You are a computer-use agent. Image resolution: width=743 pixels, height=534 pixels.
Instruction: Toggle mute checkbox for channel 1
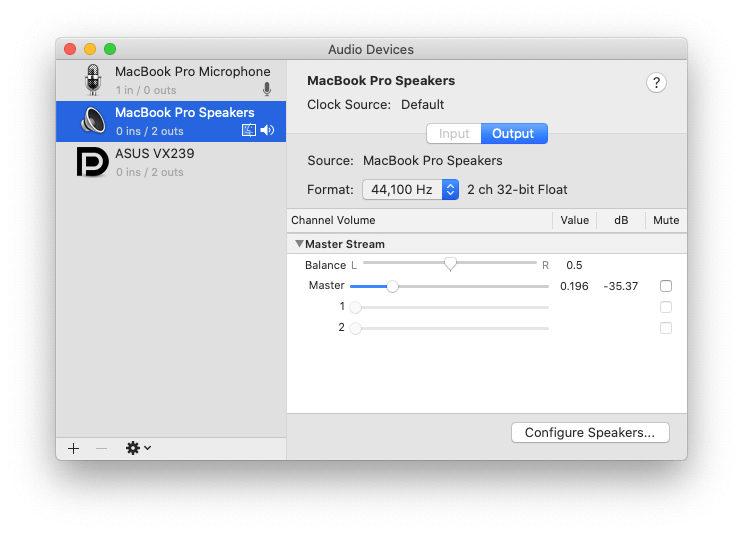666,307
